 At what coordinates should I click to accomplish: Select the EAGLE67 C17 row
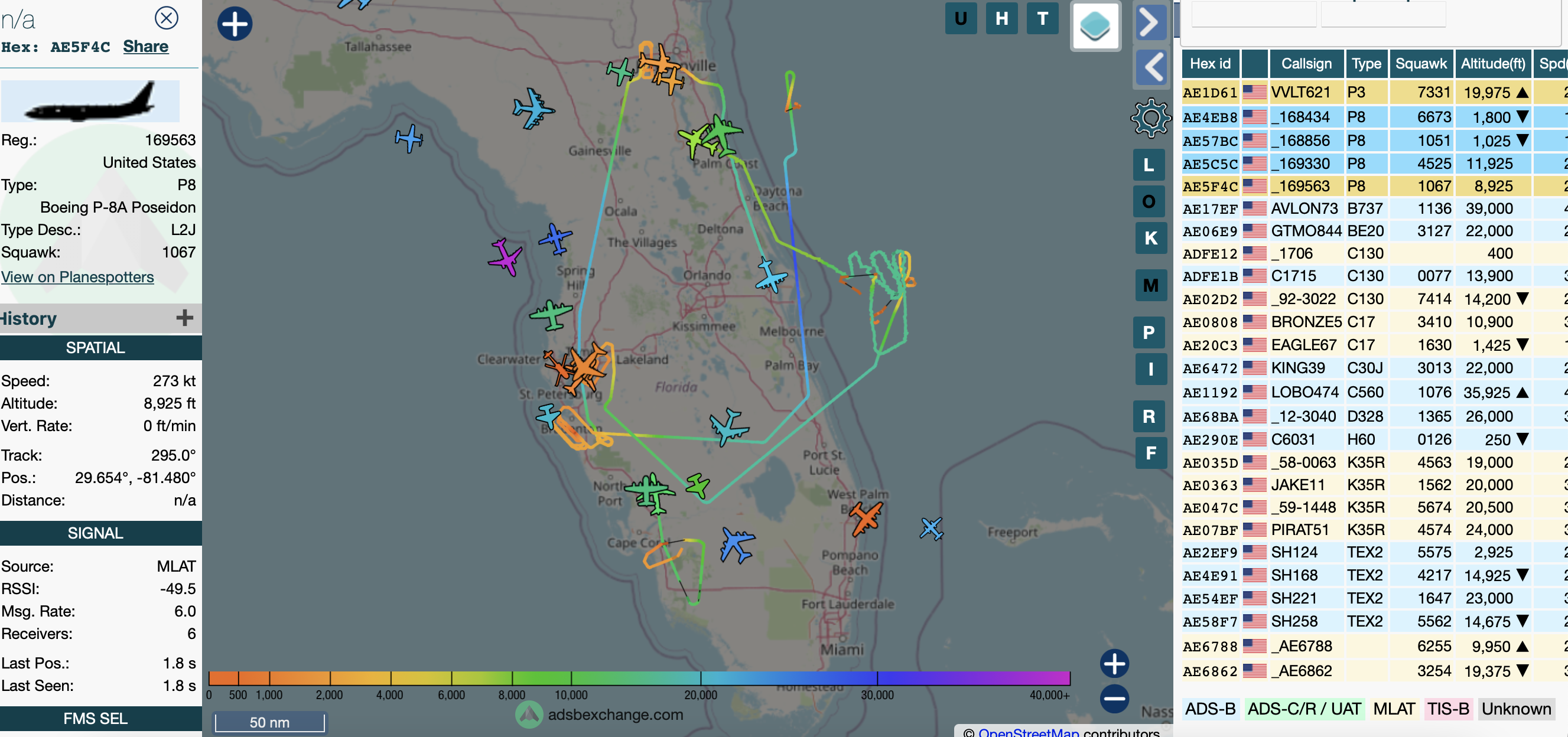click(1374, 345)
